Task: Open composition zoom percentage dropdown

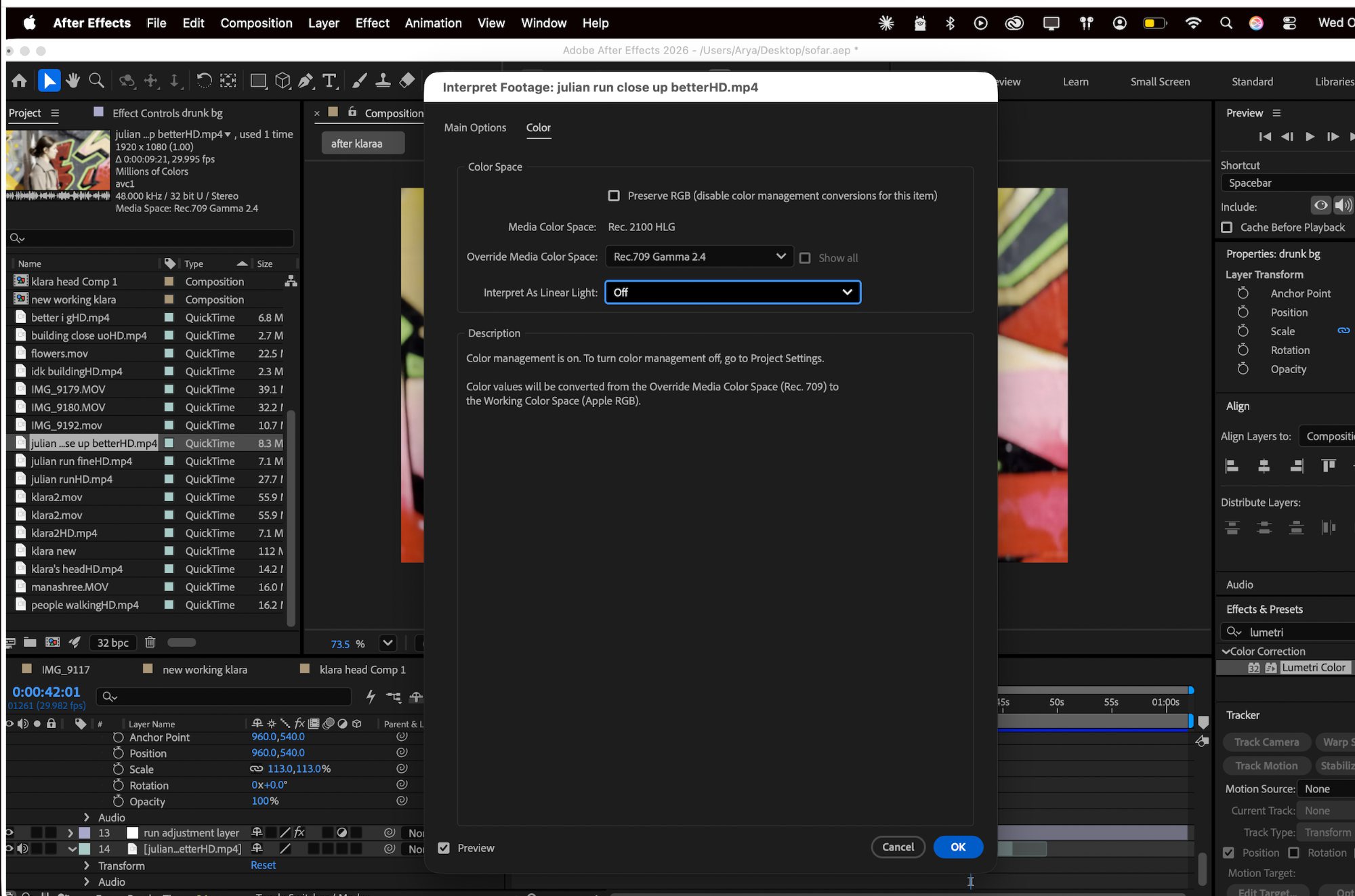Action: pos(388,643)
